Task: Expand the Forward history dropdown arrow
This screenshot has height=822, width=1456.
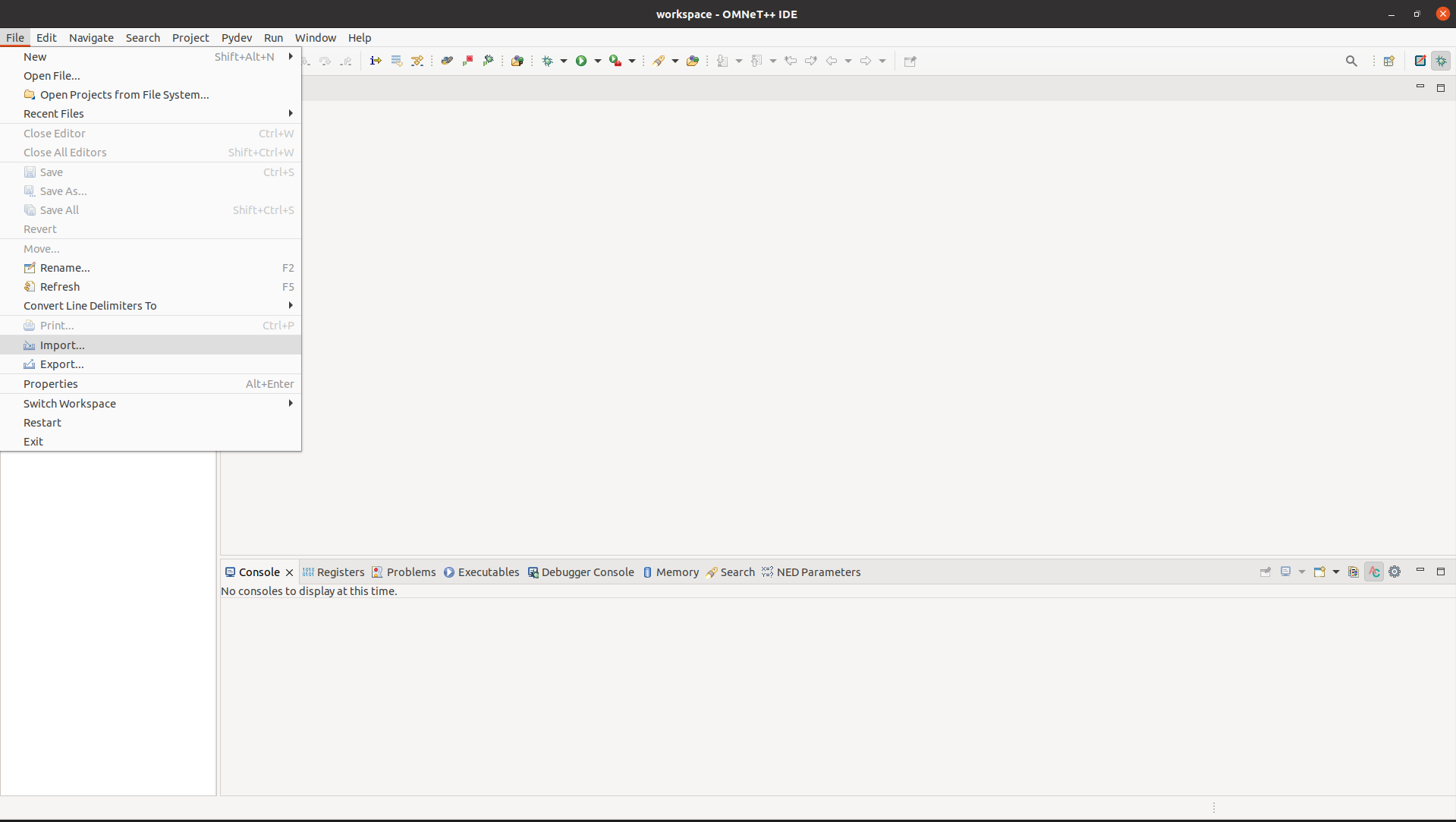Action: (882, 61)
